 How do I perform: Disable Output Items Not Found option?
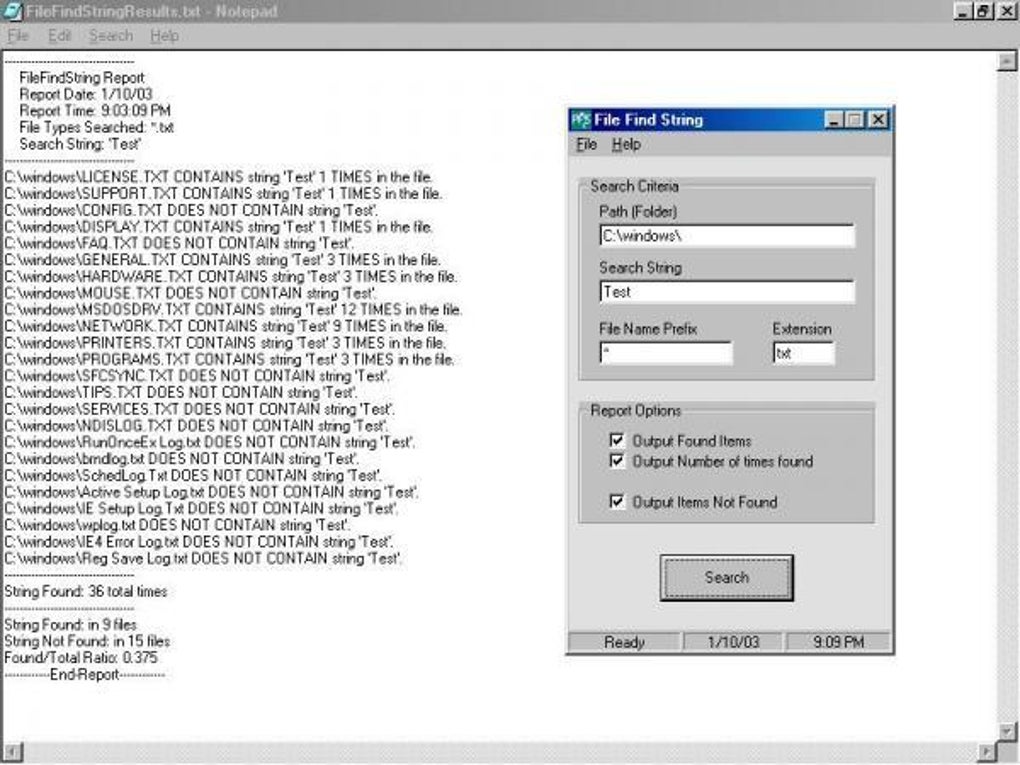pyautogui.click(x=617, y=502)
